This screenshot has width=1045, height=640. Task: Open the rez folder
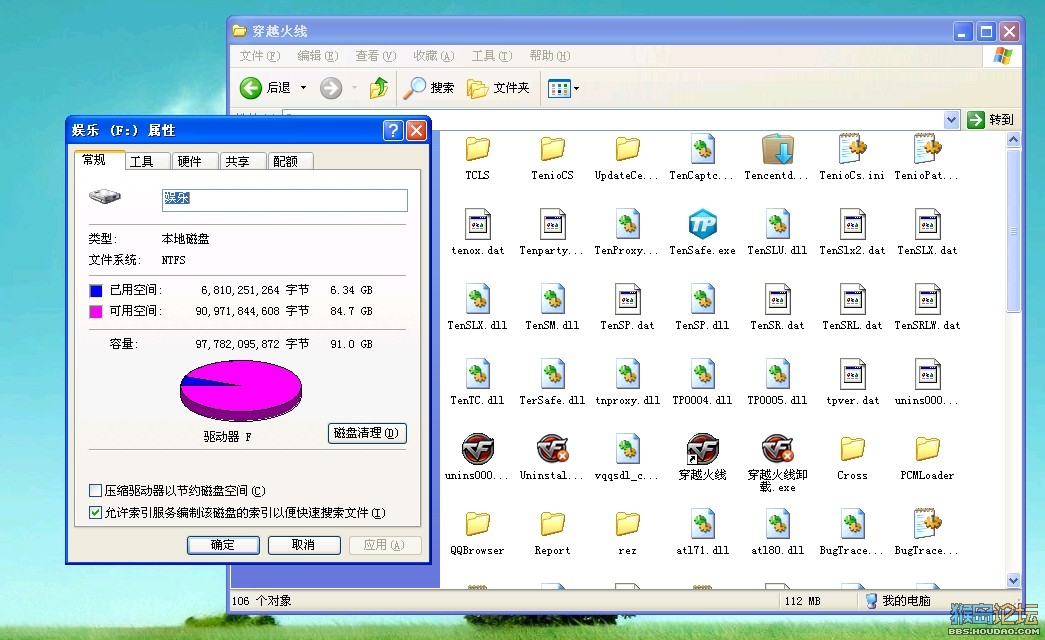(627, 524)
